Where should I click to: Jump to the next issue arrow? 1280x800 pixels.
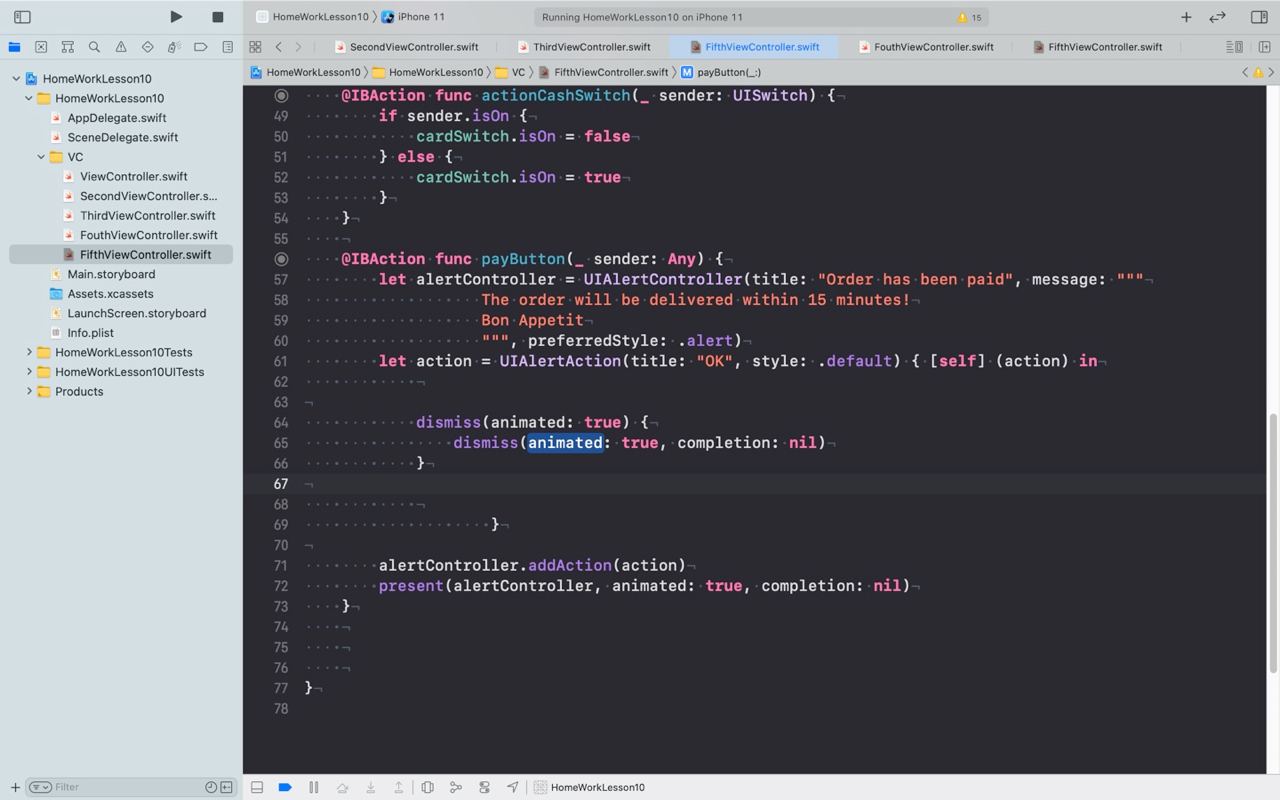[1271, 72]
